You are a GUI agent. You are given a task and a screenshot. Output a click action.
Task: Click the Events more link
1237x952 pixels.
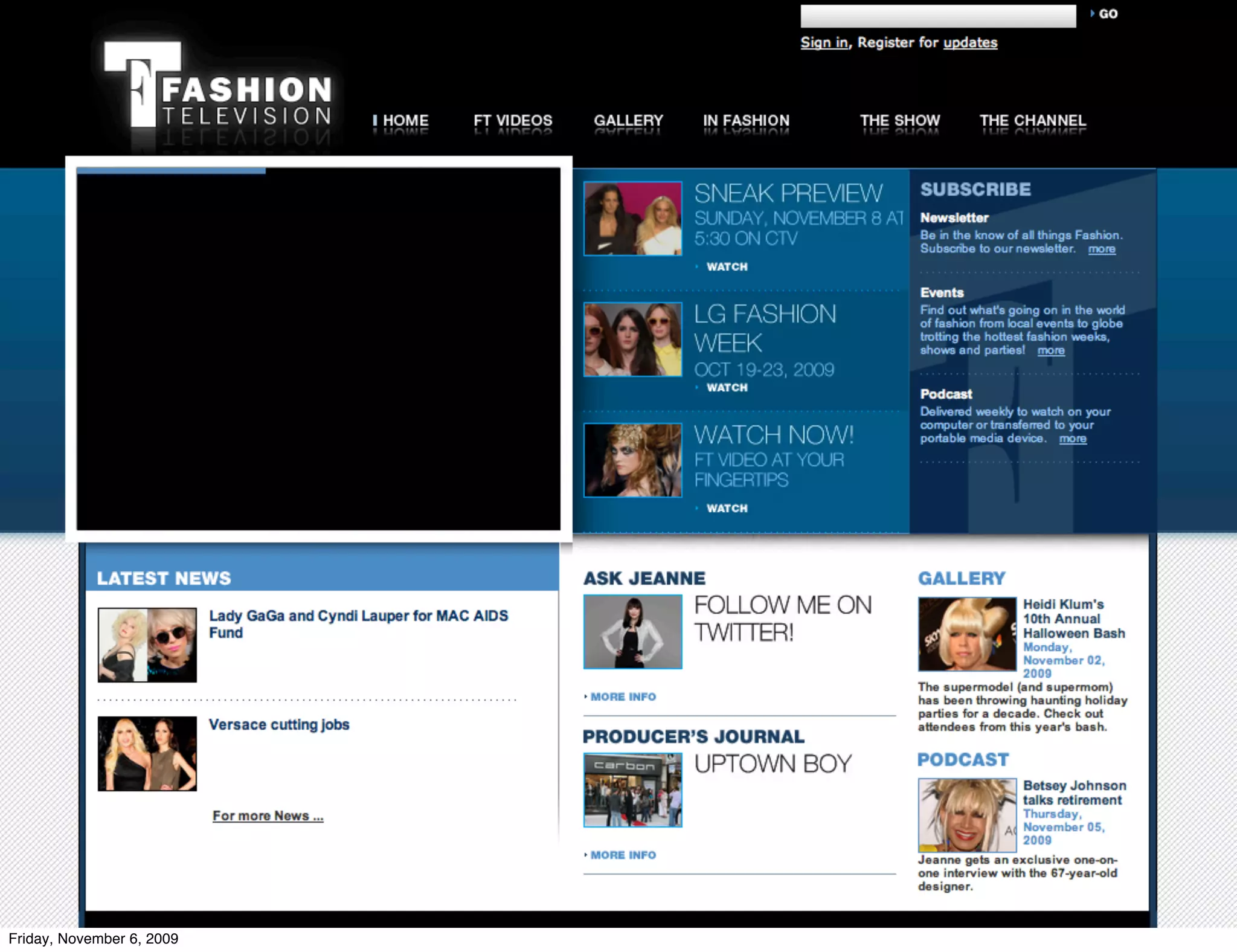(1051, 350)
